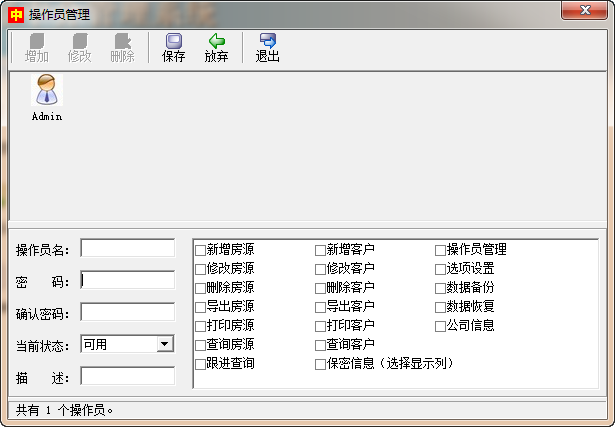Click the 确认密码 input field

127,312
